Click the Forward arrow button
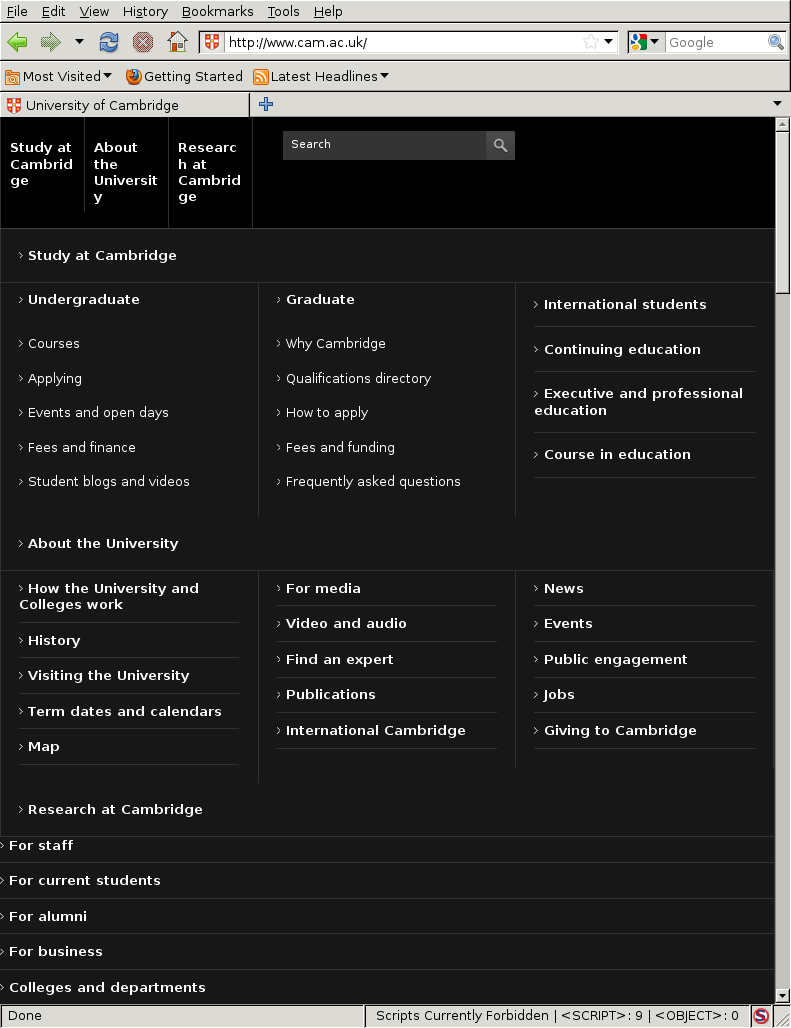This screenshot has width=791, height=1028. click(50, 43)
